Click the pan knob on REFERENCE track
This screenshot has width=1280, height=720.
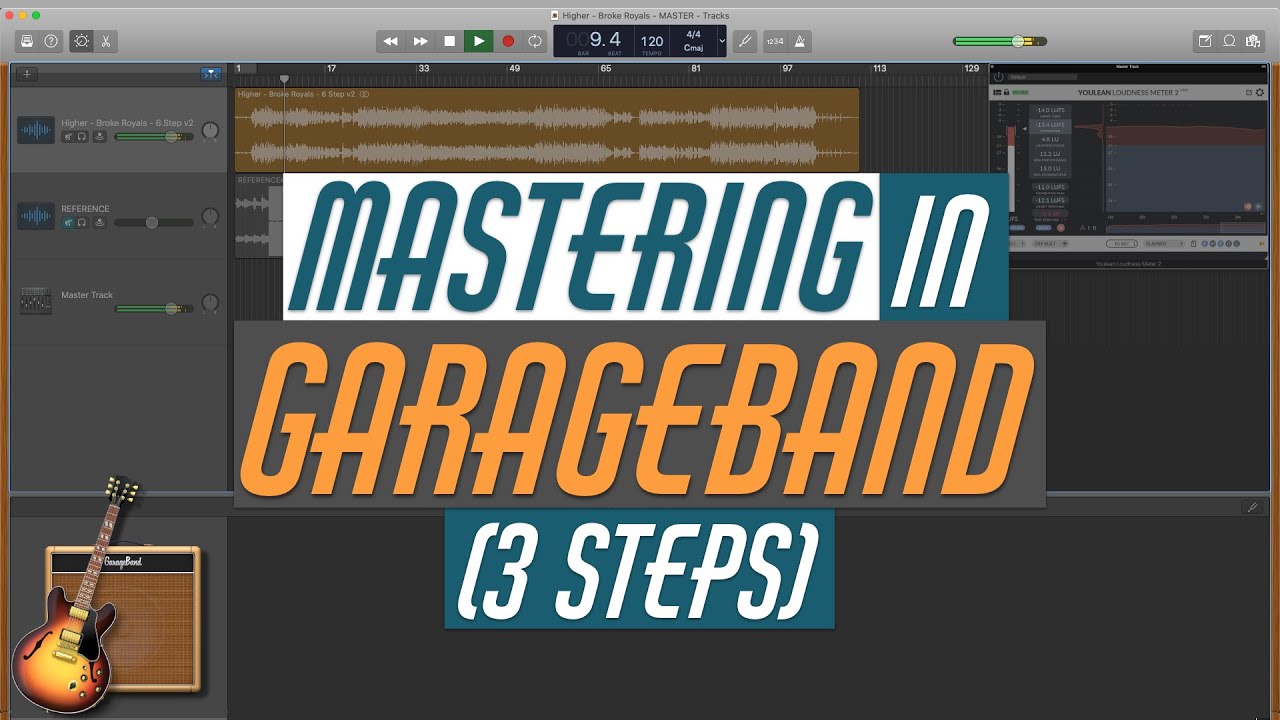click(210, 216)
